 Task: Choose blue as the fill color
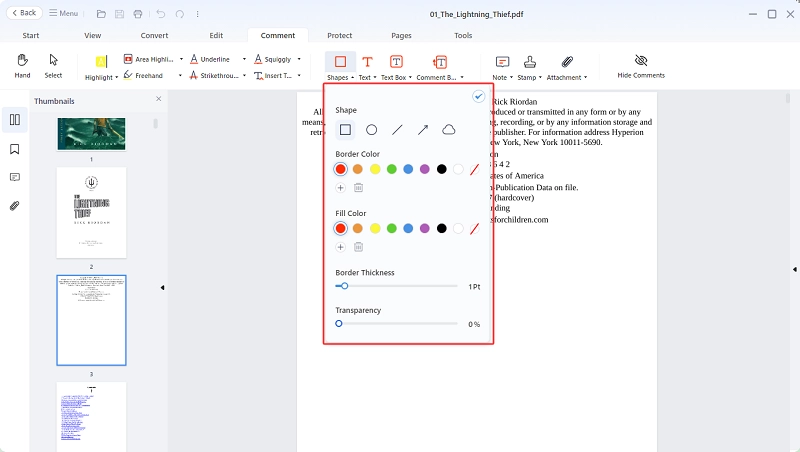[x=408, y=229]
